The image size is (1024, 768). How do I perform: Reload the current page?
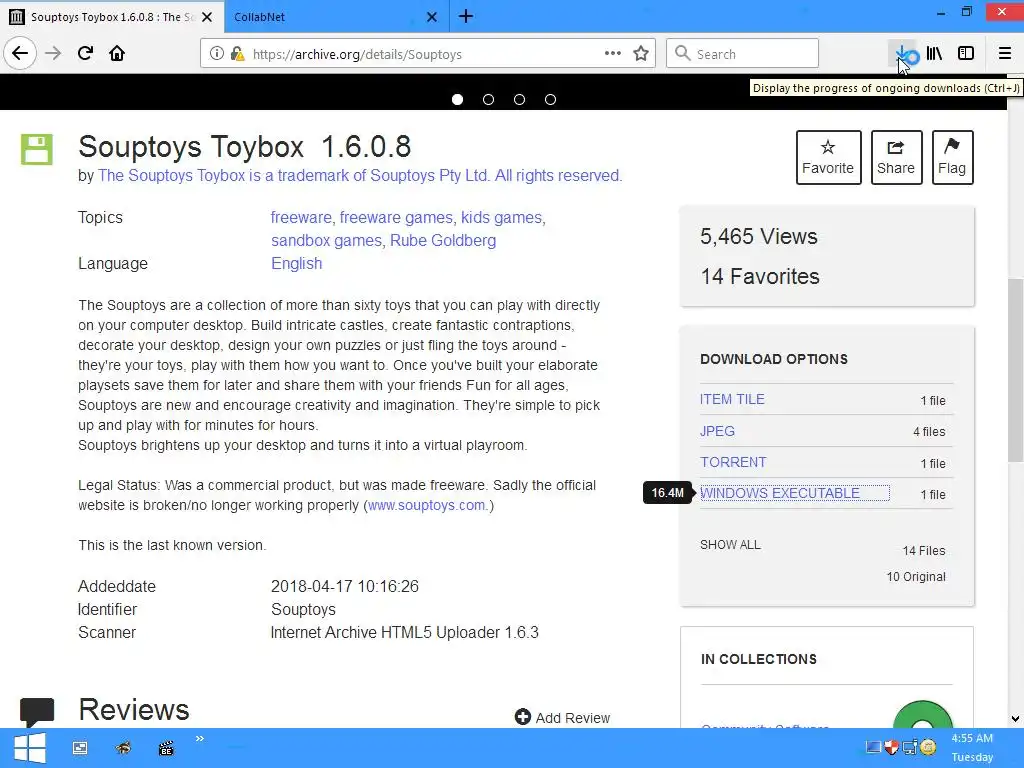point(85,54)
